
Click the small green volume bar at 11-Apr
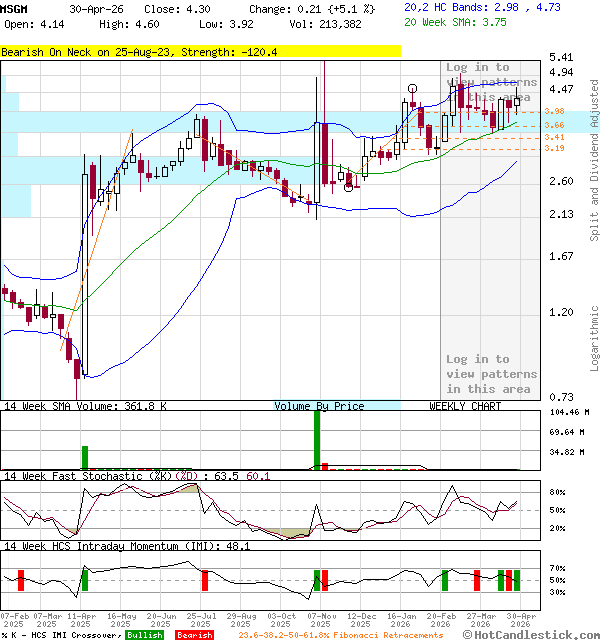coord(85,457)
